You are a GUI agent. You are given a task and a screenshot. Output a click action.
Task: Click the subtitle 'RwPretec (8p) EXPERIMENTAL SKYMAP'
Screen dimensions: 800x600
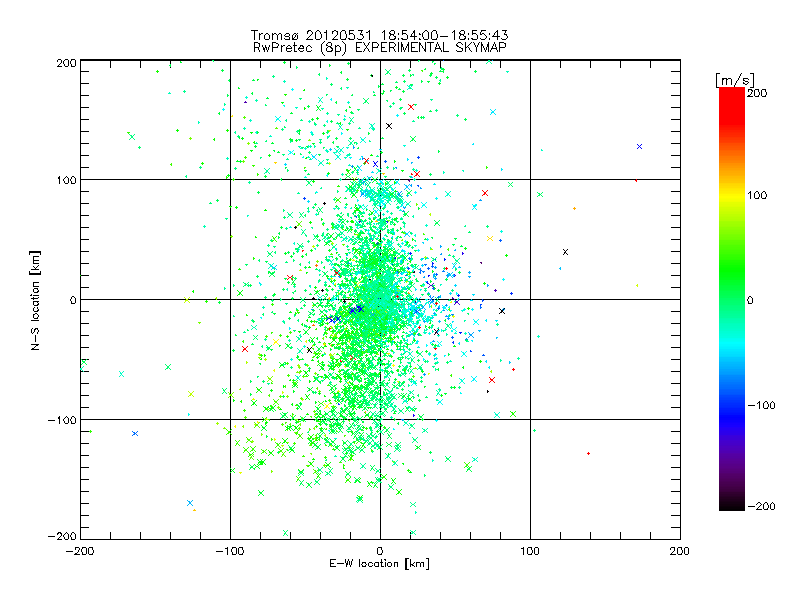pyautogui.click(x=380, y=48)
